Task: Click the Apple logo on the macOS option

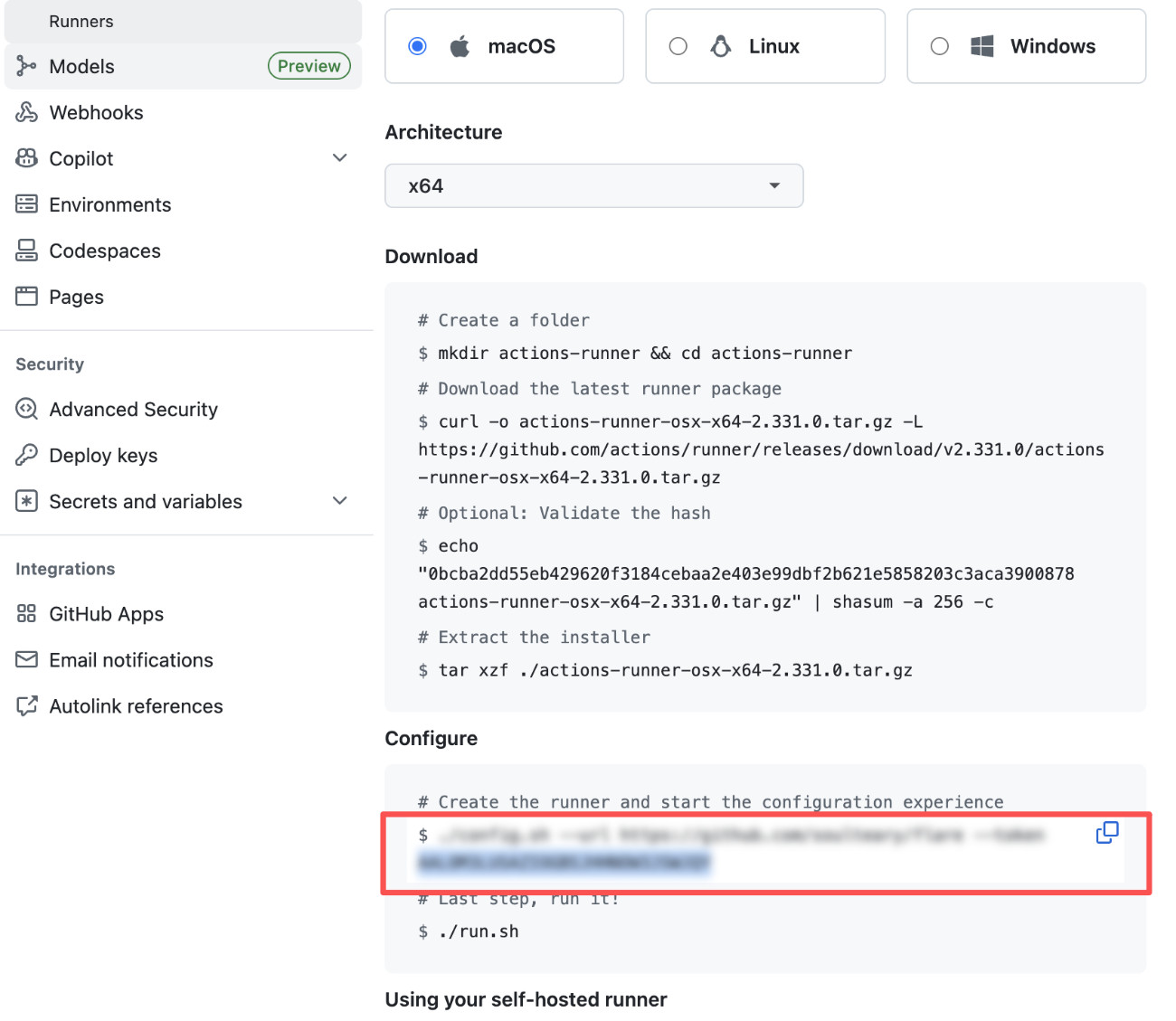Action: [x=460, y=45]
